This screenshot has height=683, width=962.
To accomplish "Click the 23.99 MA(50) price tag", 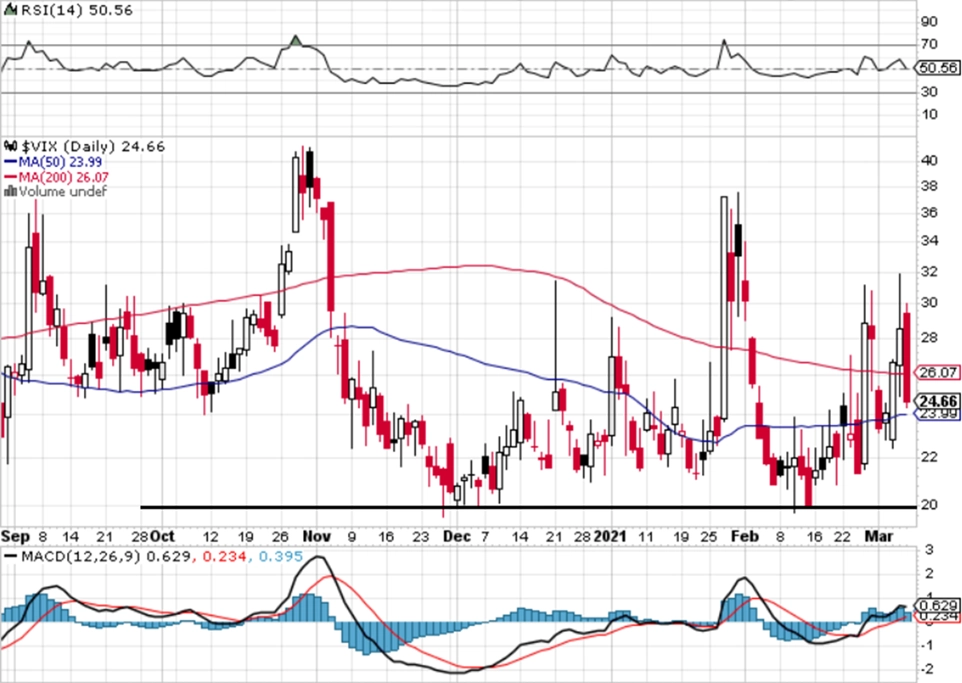I will [937, 414].
